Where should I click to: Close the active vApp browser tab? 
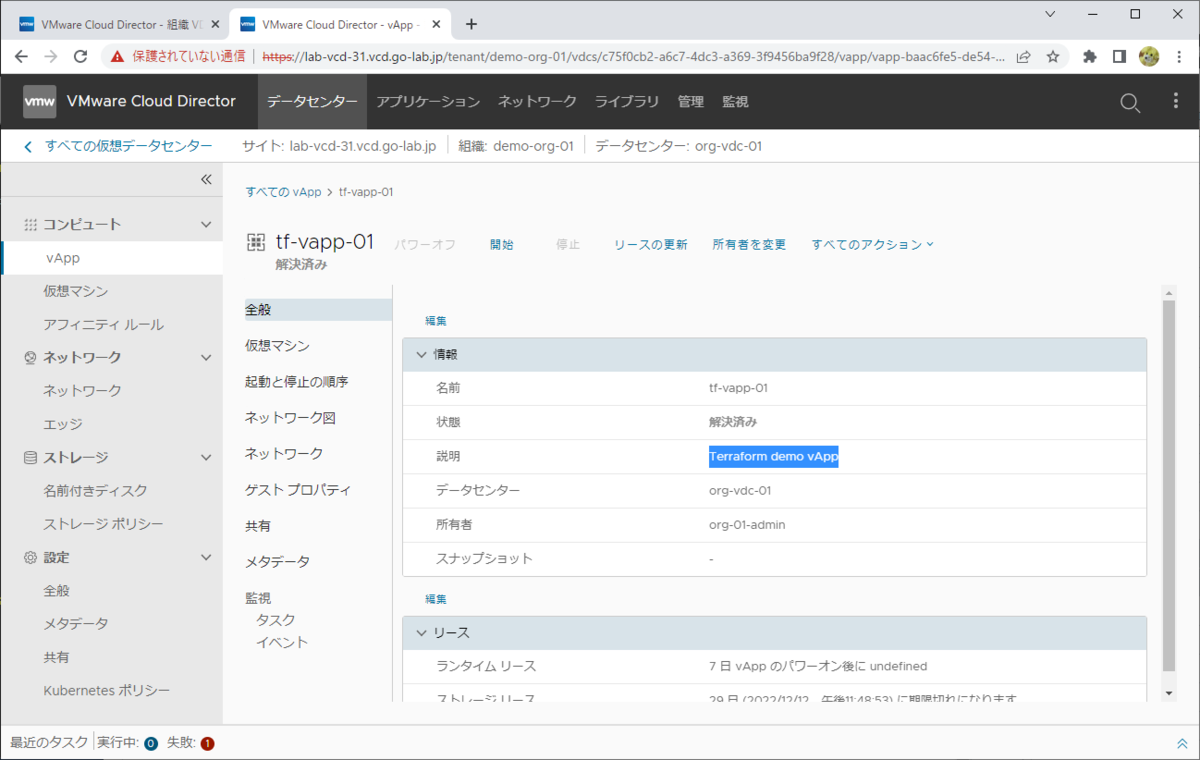[436, 24]
